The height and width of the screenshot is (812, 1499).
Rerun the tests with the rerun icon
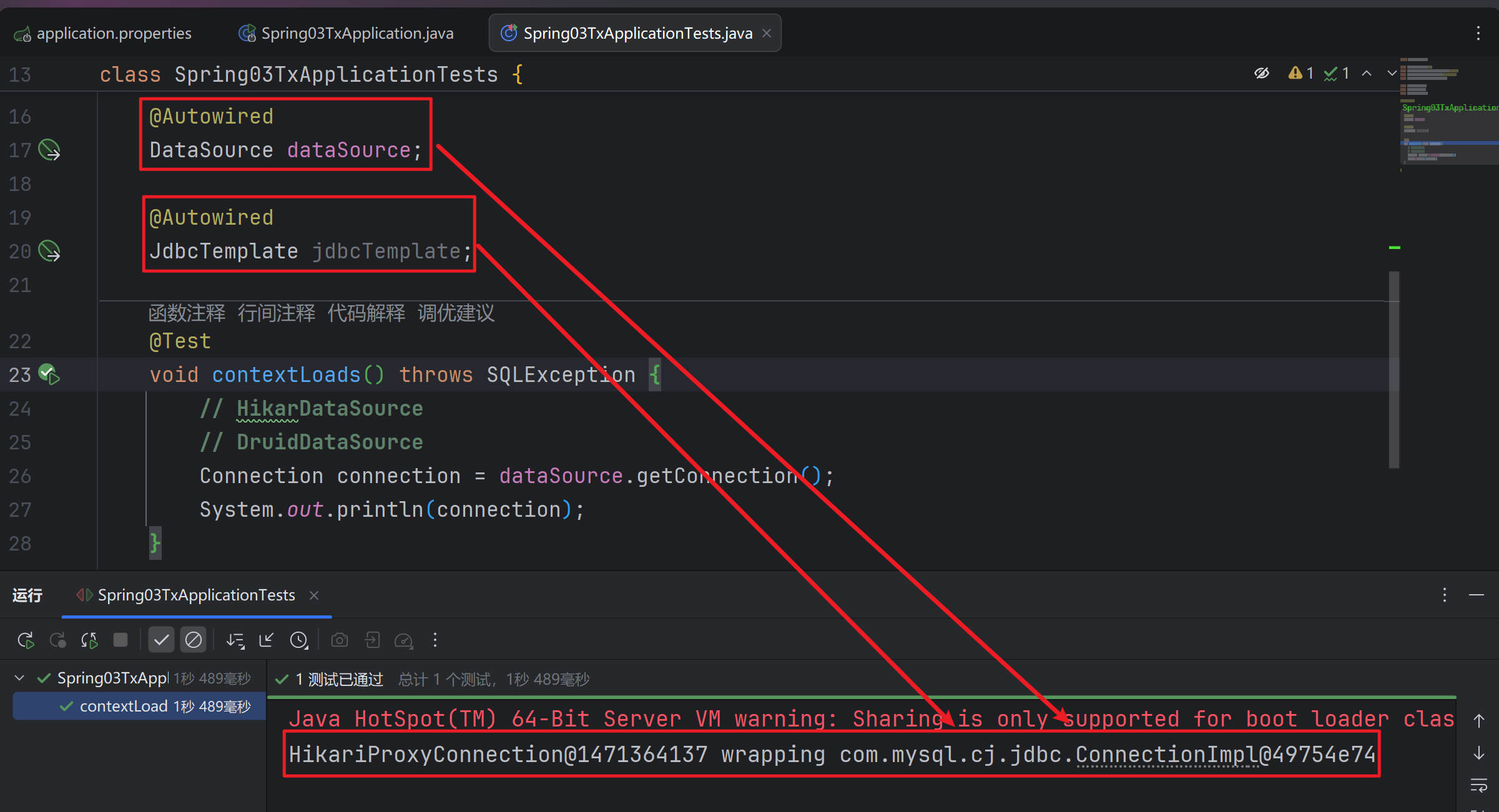click(26, 640)
